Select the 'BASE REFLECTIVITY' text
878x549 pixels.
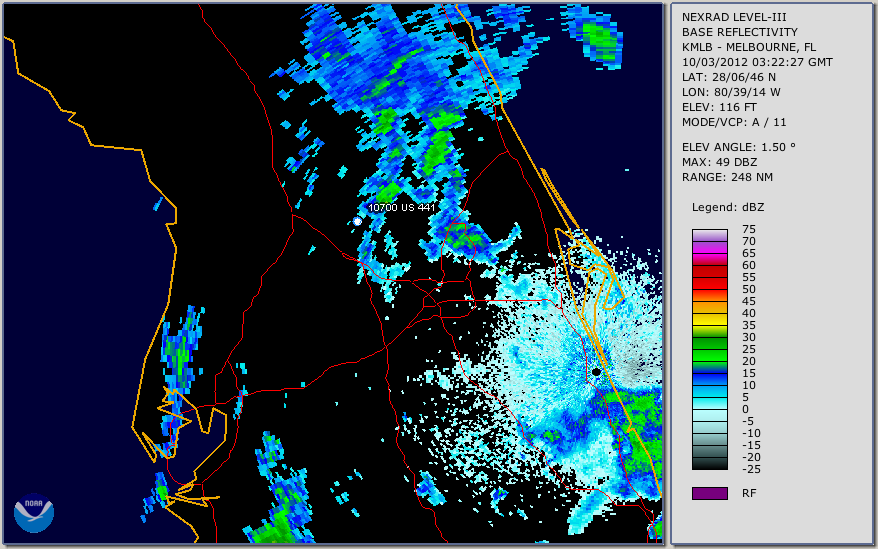click(x=740, y=32)
